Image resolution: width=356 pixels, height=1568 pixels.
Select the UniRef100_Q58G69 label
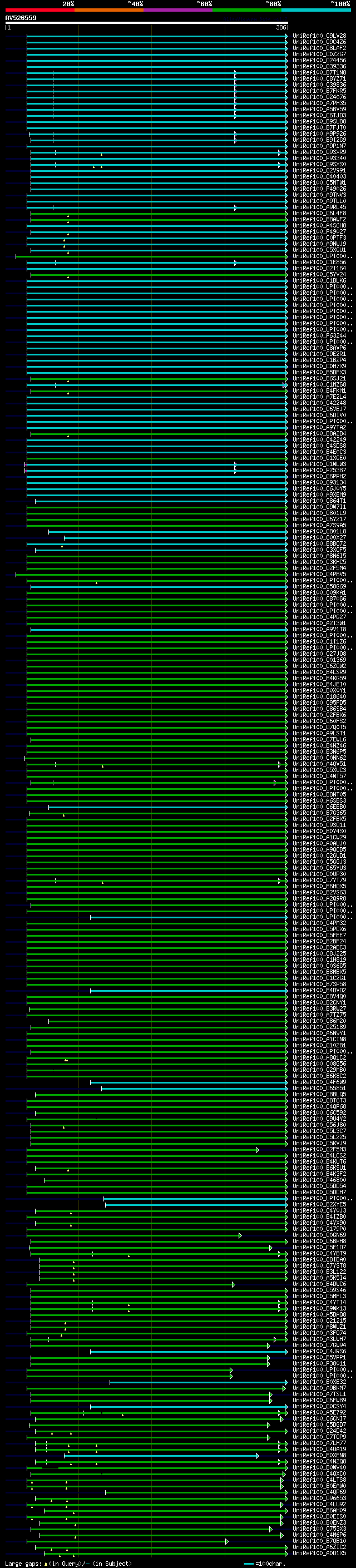point(319,587)
